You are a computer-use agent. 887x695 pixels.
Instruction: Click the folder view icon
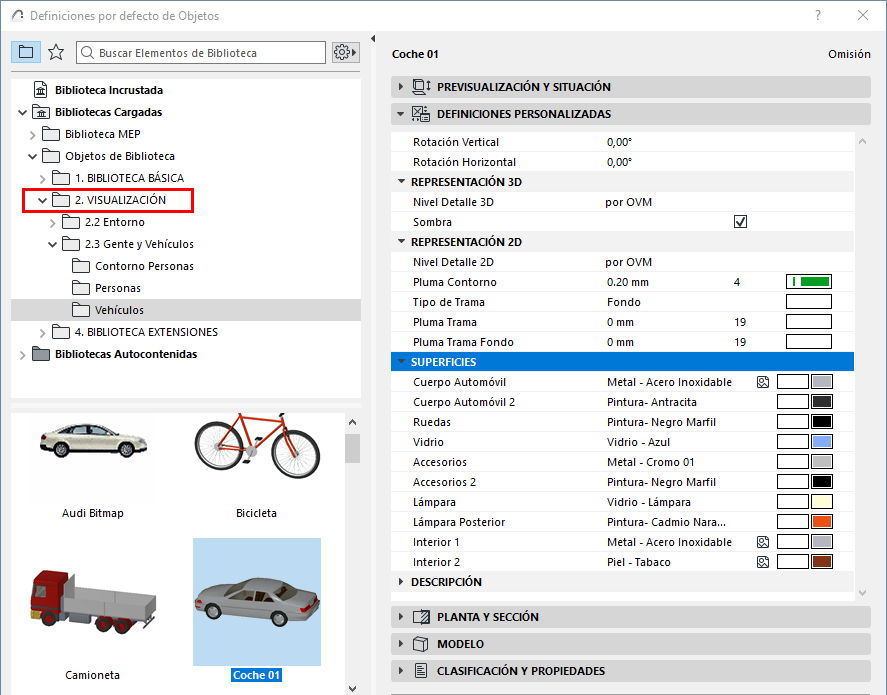click(26, 52)
